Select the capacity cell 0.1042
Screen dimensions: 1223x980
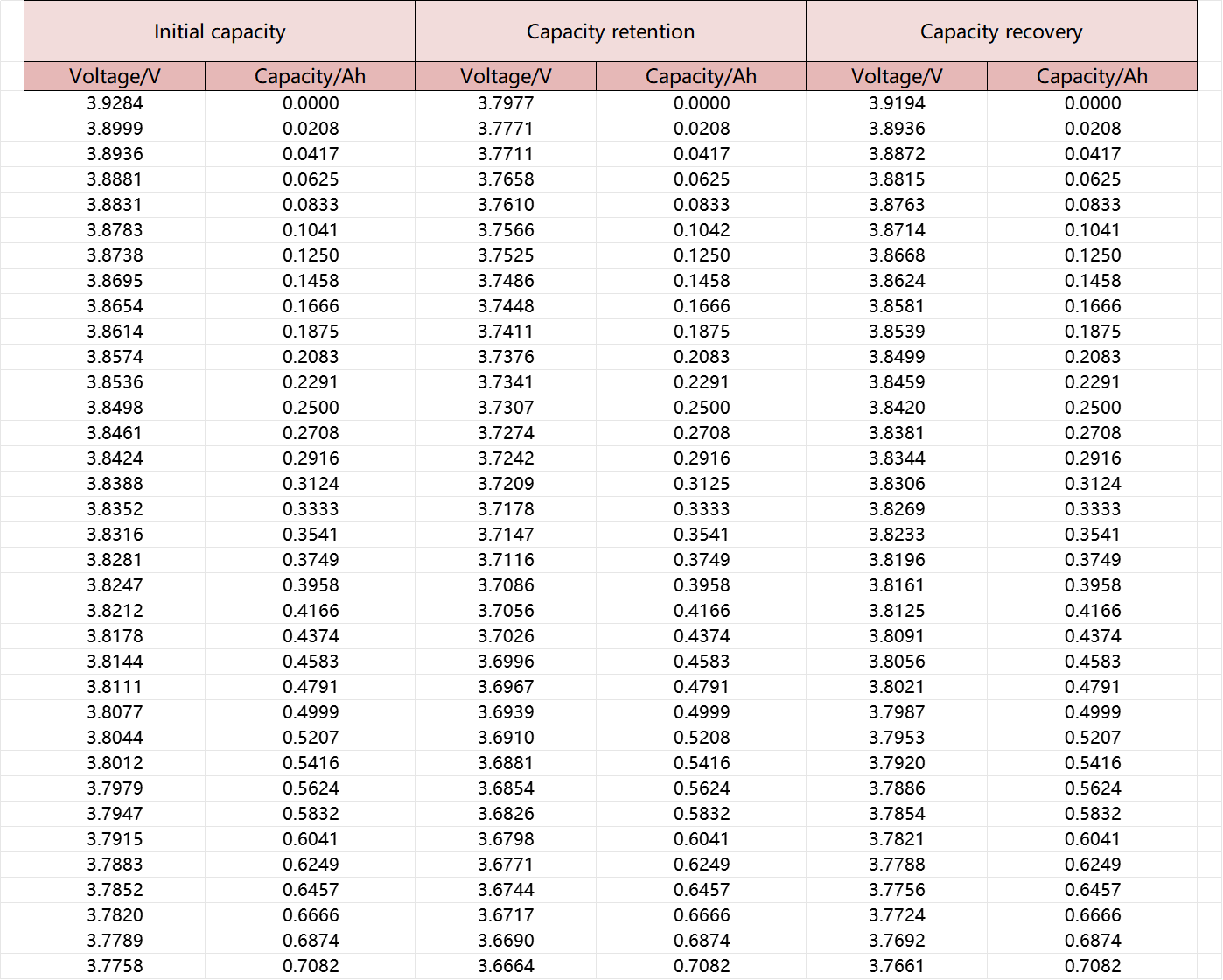(702, 230)
